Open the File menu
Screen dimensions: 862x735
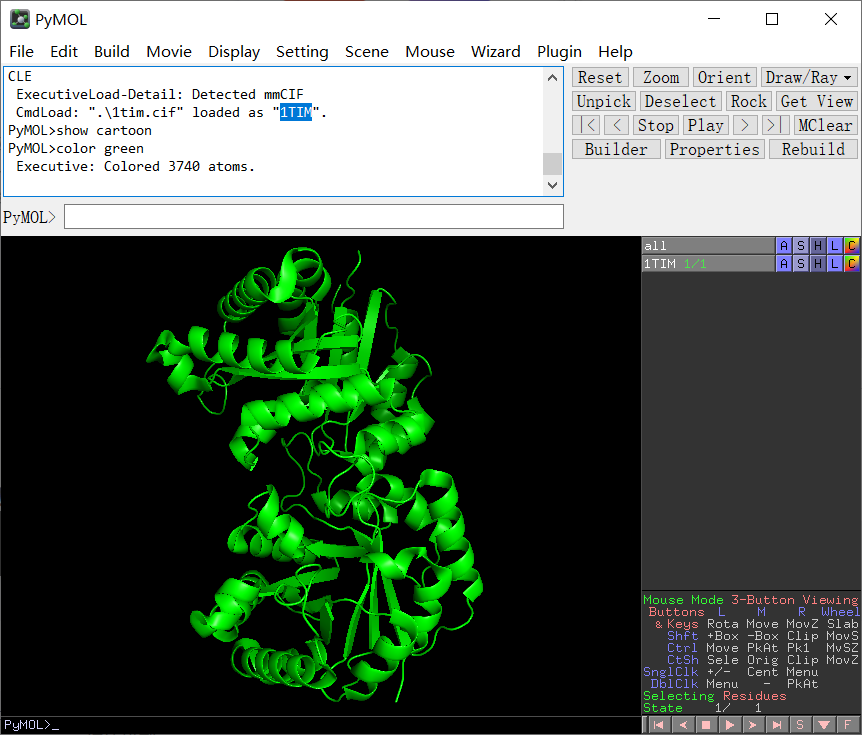point(21,52)
